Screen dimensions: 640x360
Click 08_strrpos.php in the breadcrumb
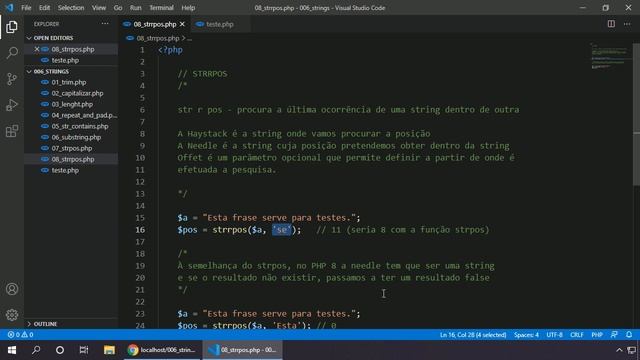158,38
